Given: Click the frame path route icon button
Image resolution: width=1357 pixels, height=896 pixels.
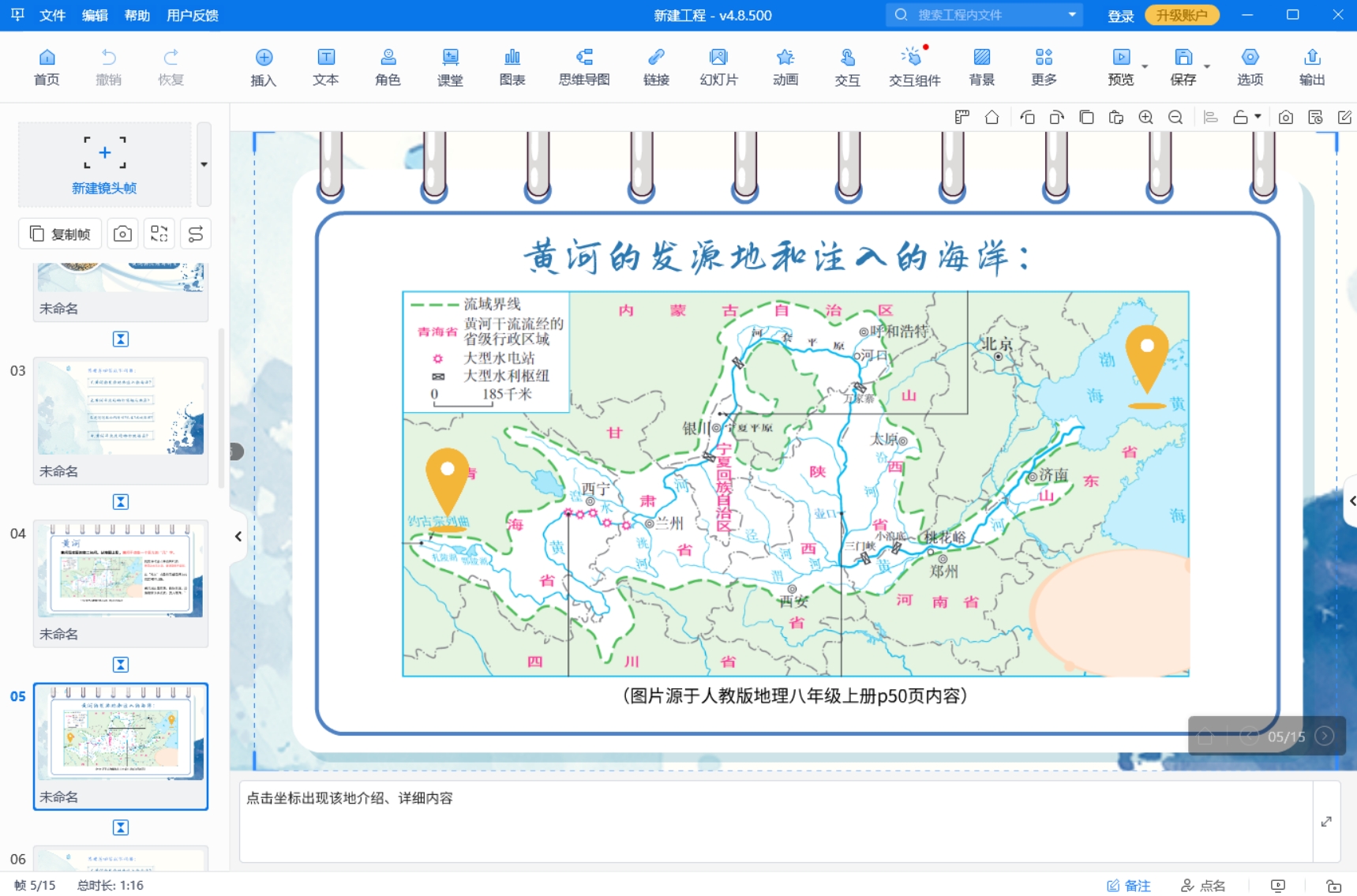Looking at the screenshot, I should tap(195, 234).
